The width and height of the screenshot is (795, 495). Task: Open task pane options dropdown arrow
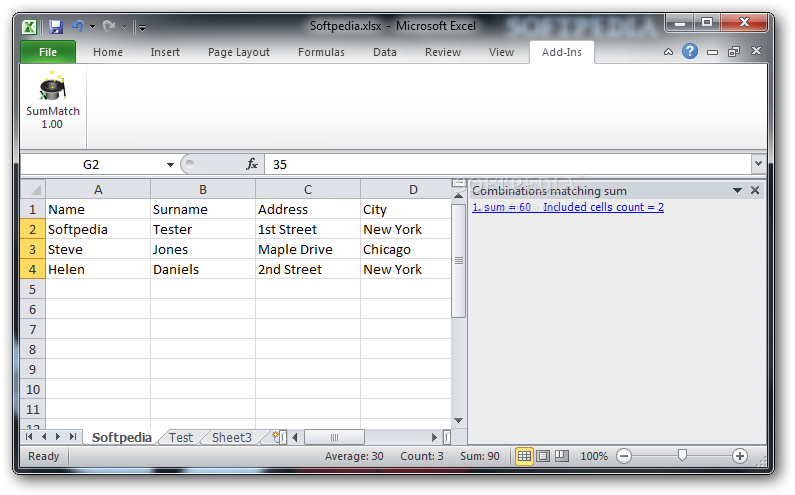(x=738, y=191)
